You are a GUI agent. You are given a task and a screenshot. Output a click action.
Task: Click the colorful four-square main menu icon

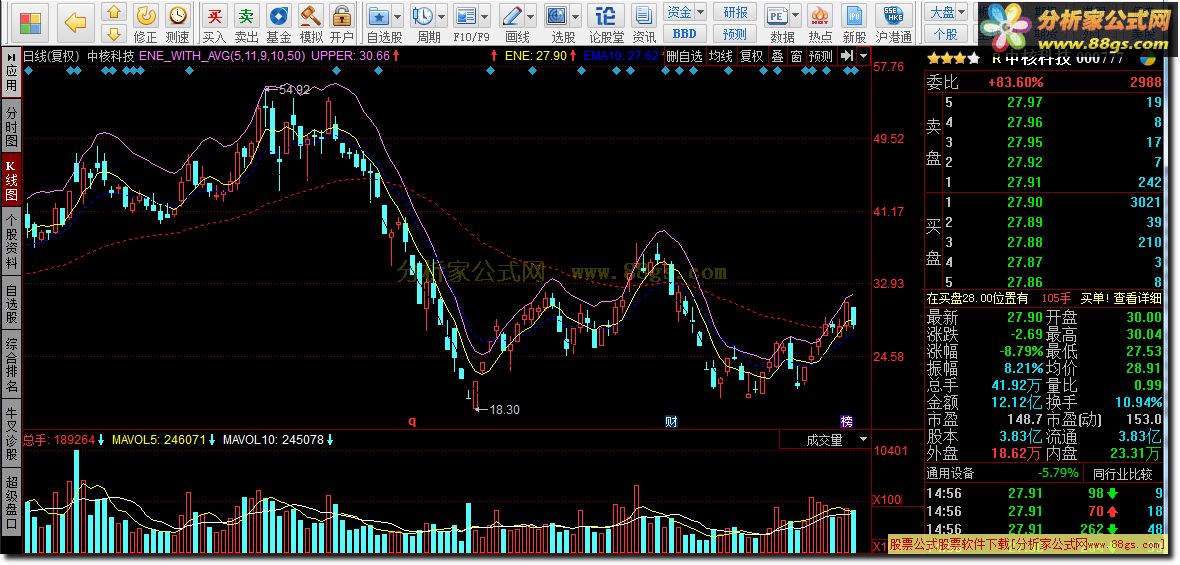31,23
